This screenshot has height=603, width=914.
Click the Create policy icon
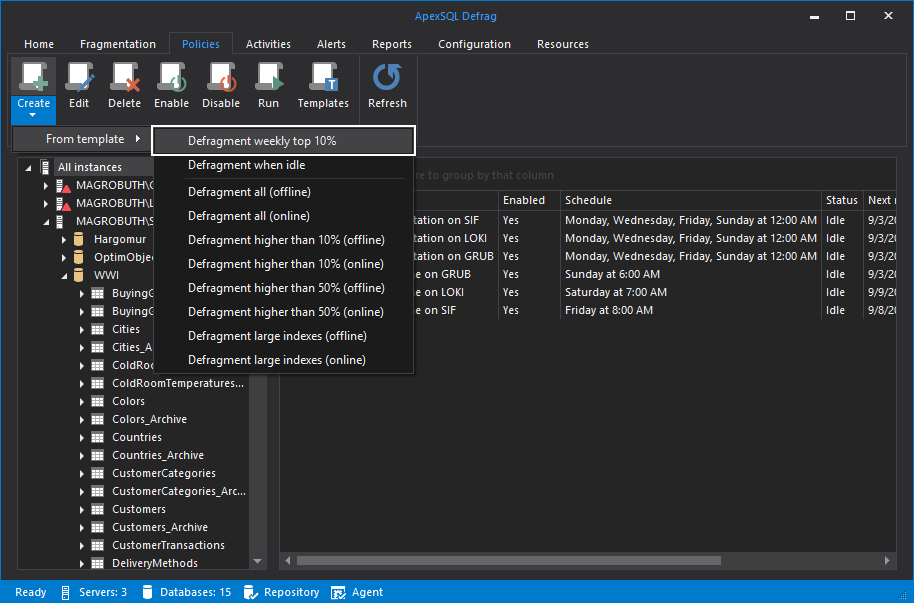pyautogui.click(x=33, y=77)
